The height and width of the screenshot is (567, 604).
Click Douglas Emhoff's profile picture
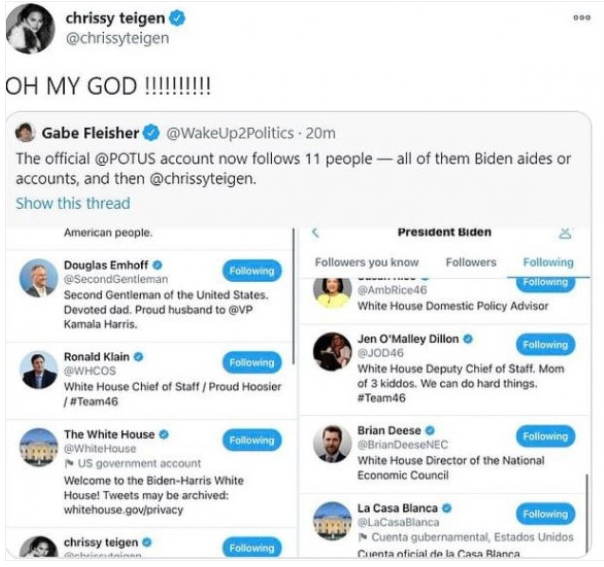click(x=39, y=279)
